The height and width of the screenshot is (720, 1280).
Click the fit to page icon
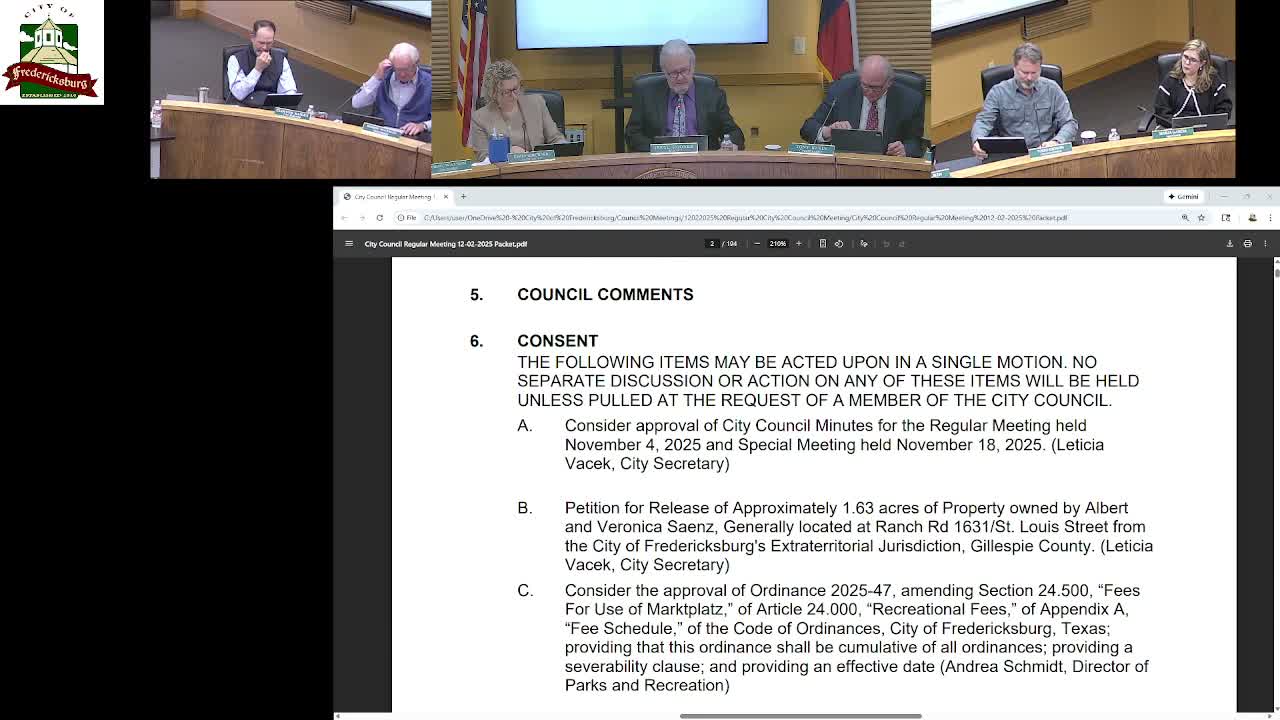pyautogui.click(x=823, y=243)
